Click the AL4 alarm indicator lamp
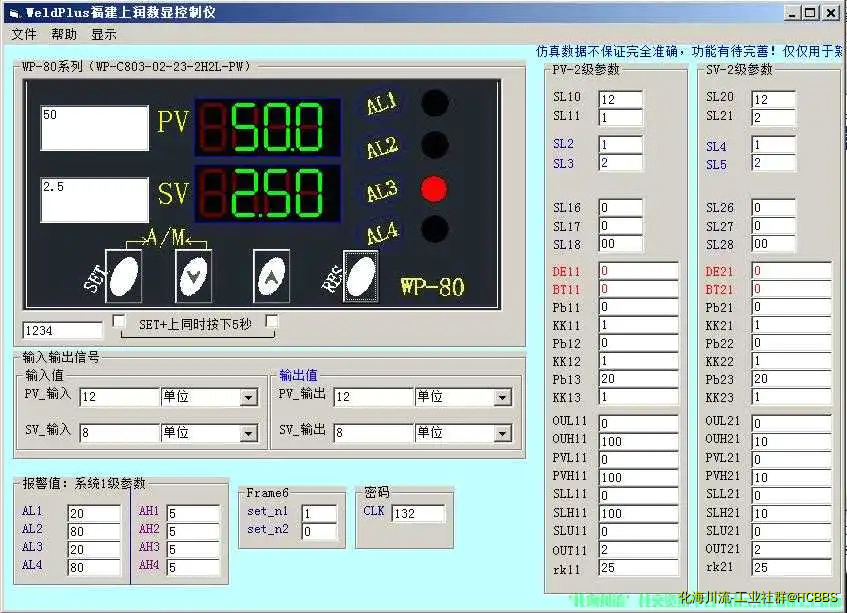 [x=435, y=229]
